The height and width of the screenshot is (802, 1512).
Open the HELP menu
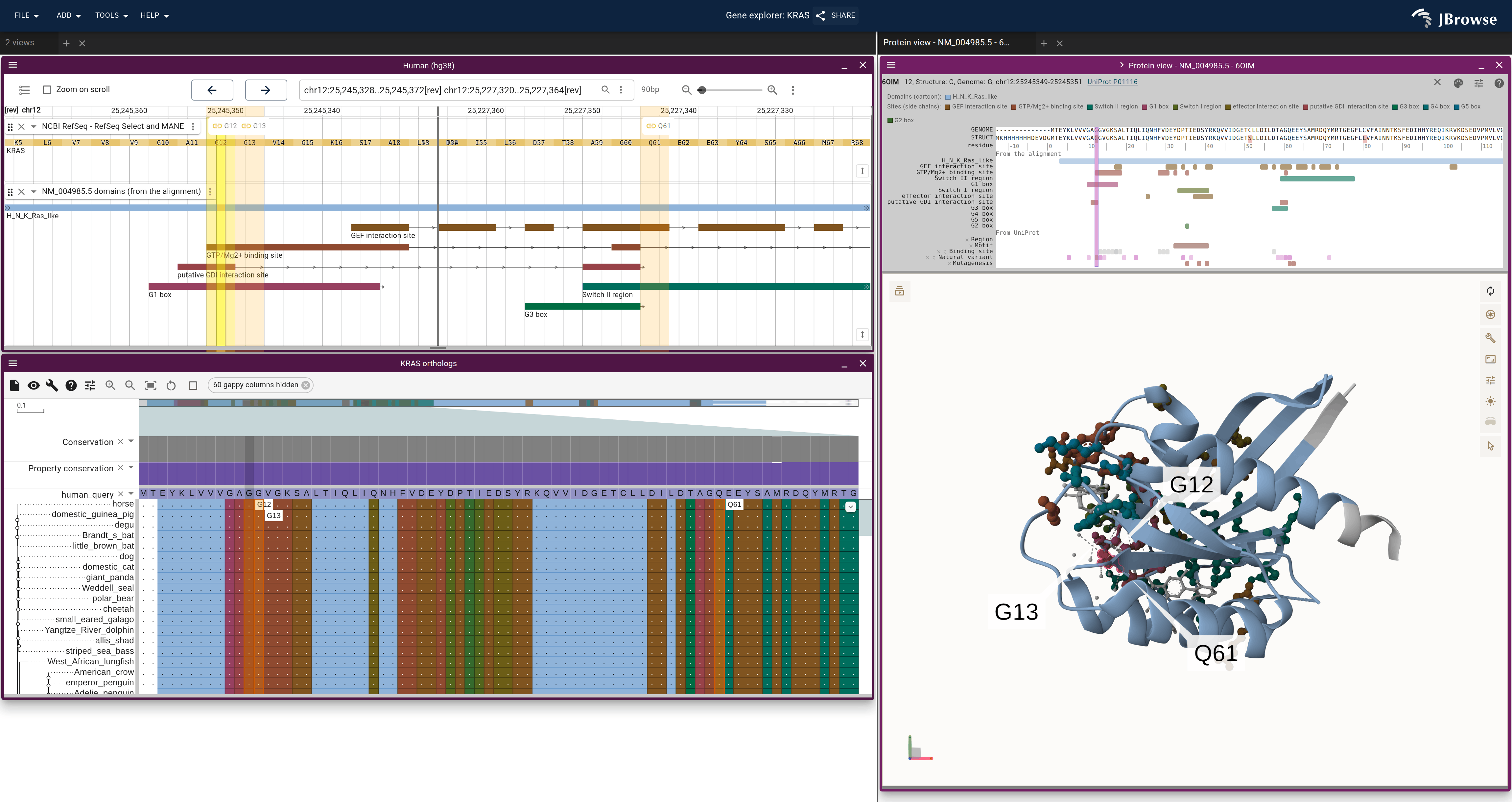[154, 15]
